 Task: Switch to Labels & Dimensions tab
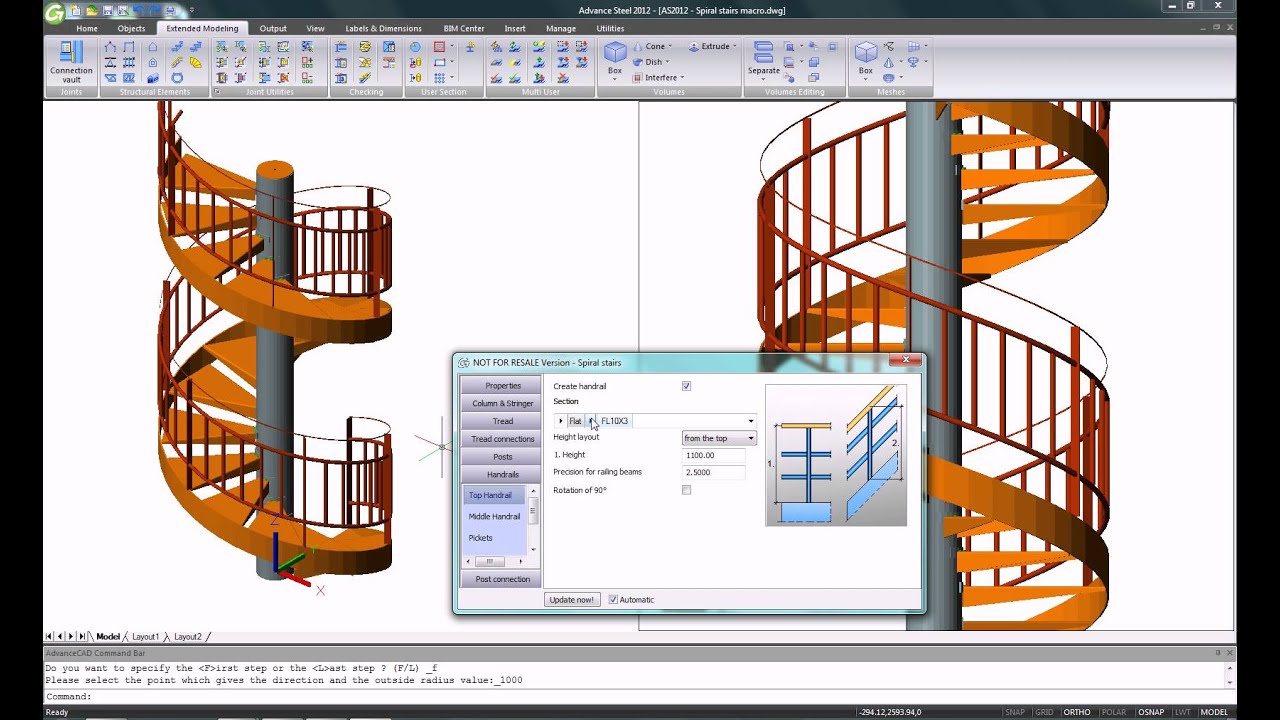[383, 28]
